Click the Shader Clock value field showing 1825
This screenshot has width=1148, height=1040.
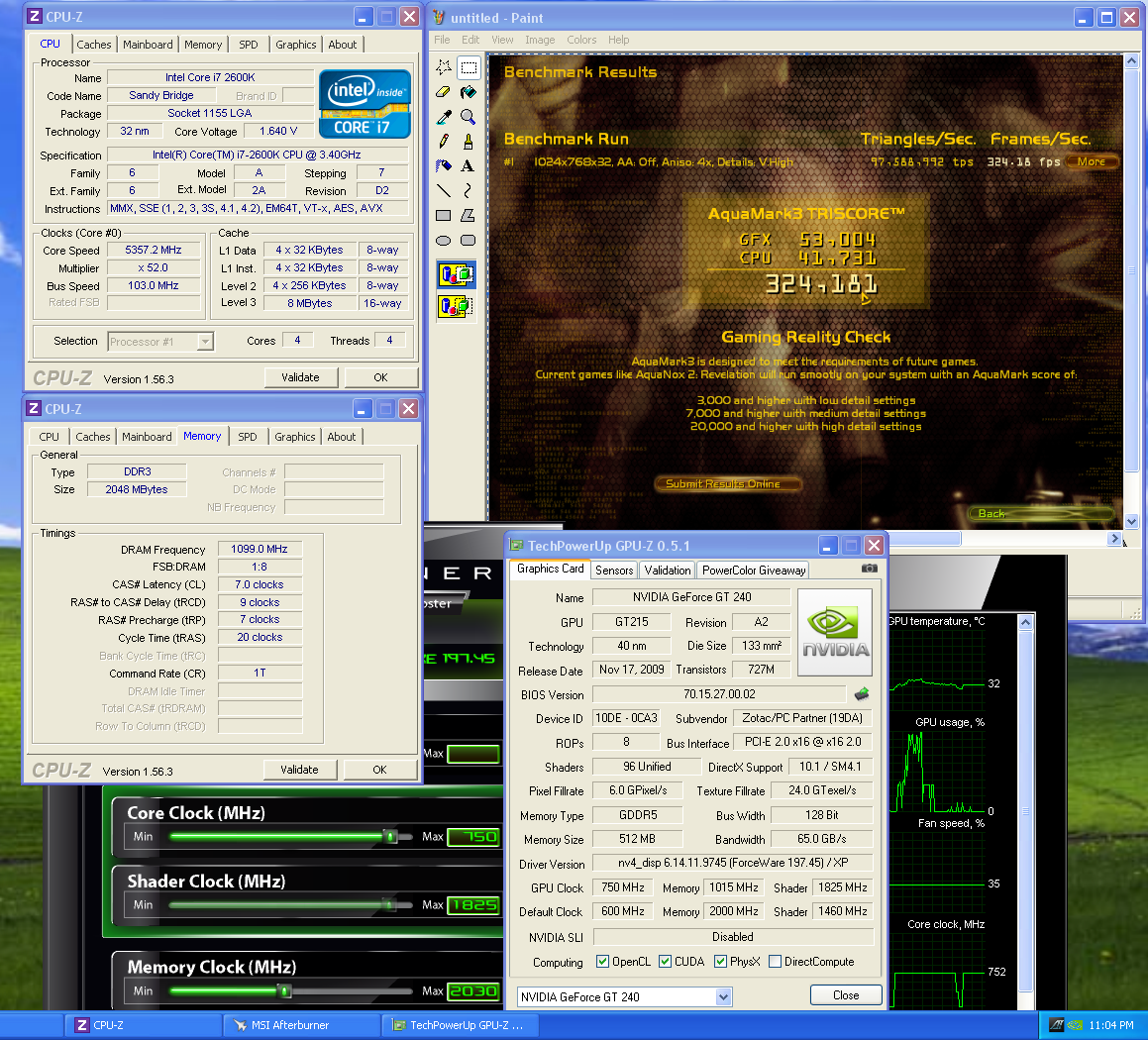pos(473,904)
